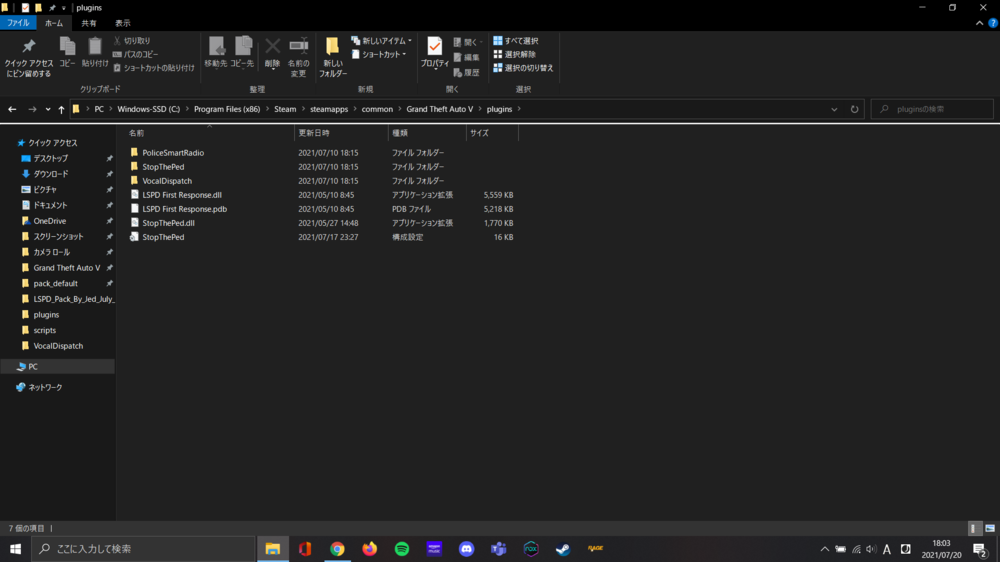Screen dimensions: 1000x562
Task: Collapse the ribbon with chevron
Action: [x=979, y=23]
